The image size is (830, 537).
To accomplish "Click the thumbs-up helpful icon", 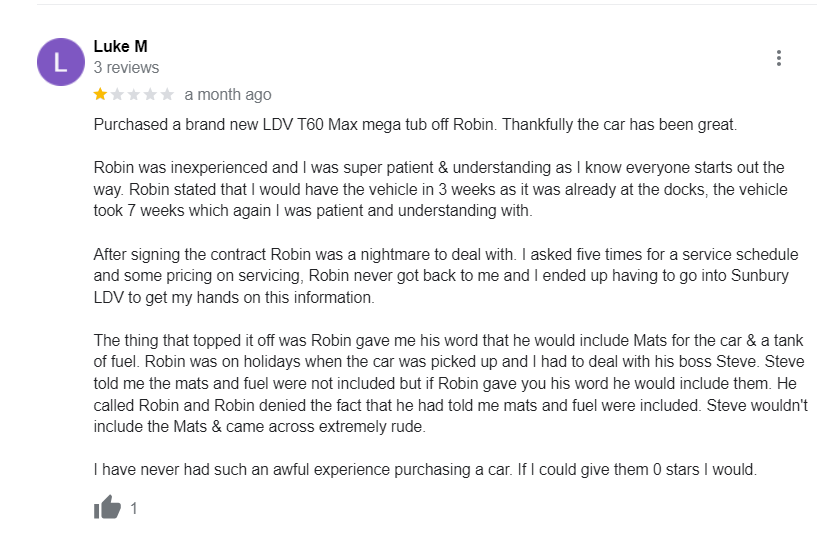I will (107, 507).
